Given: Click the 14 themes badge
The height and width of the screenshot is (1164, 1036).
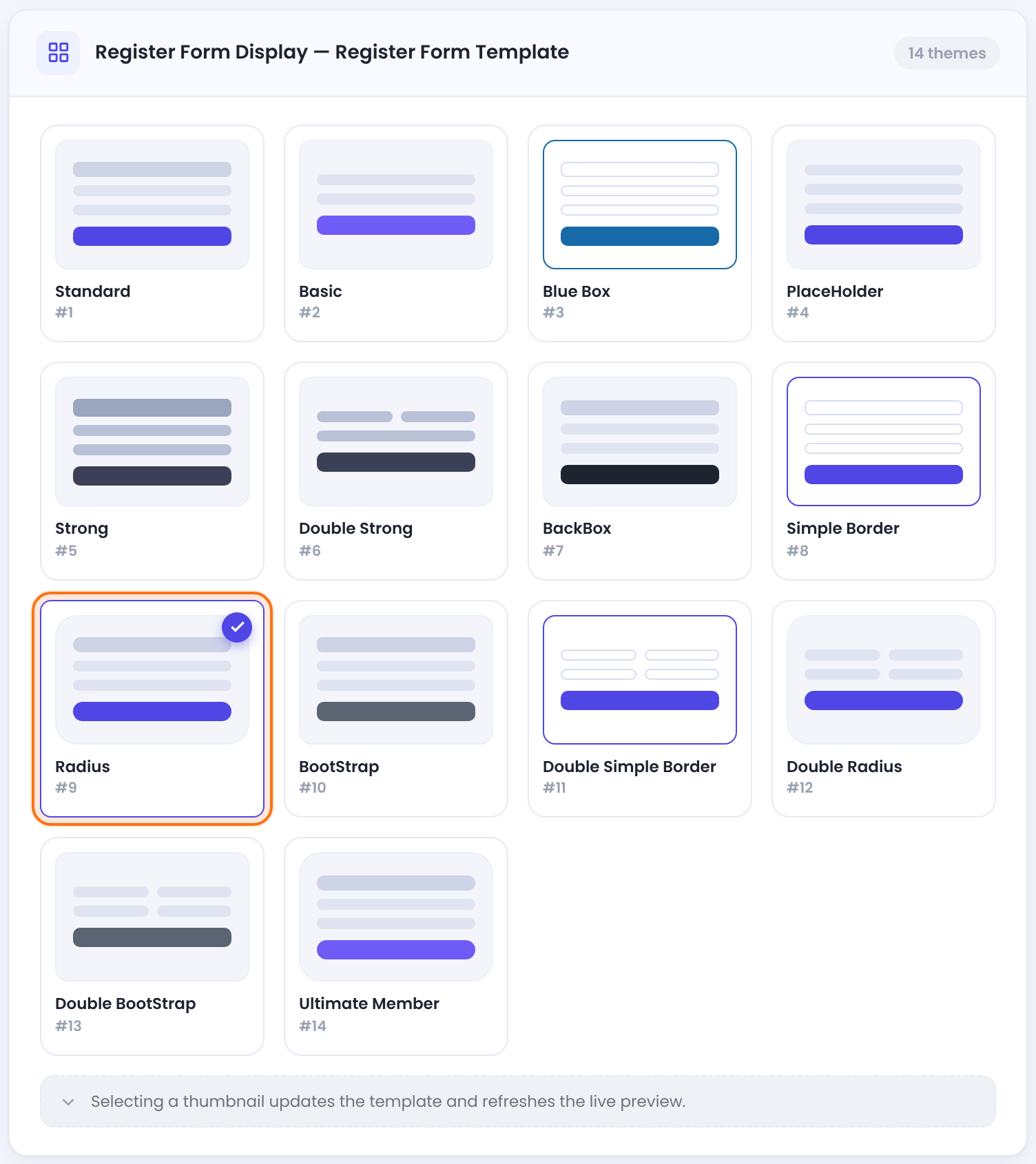Looking at the screenshot, I should (x=946, y=53).
